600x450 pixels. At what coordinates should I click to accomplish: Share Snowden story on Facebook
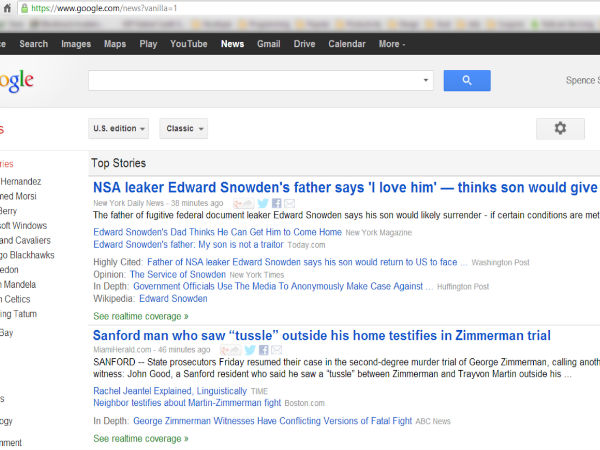pos(277,203)
